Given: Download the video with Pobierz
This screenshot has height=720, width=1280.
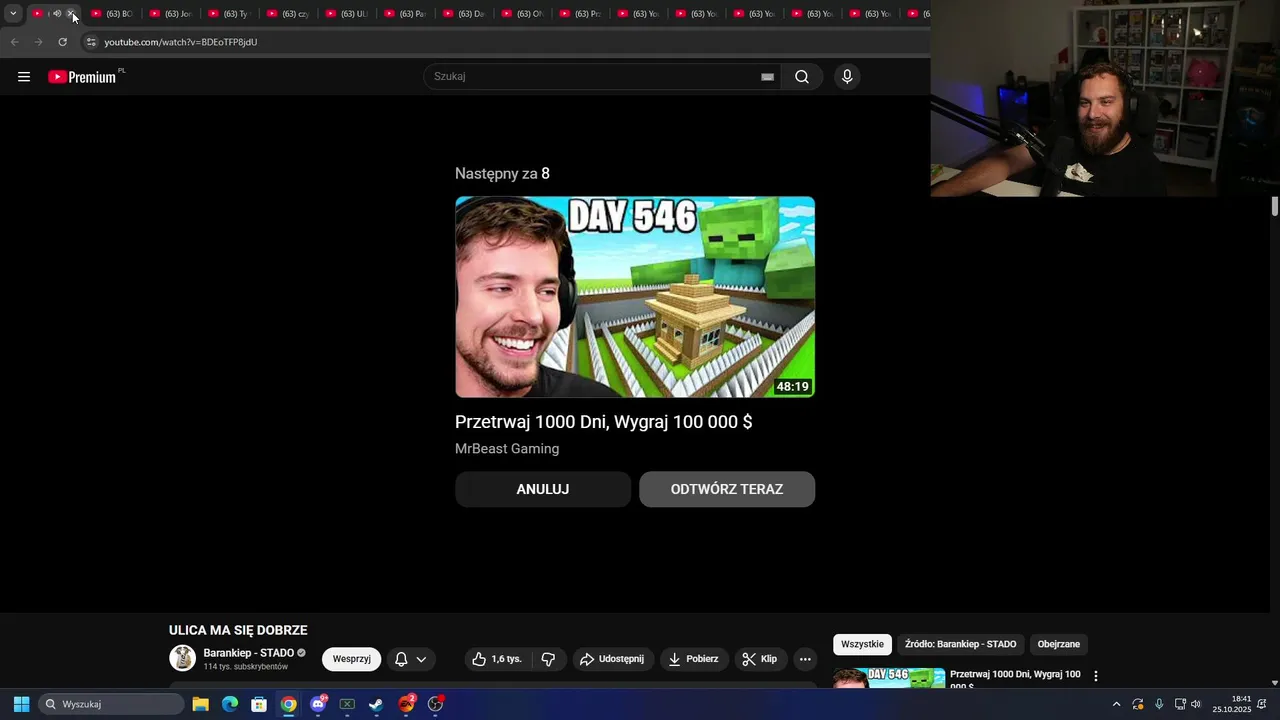Looking at the screenshot, I should 694,659.
